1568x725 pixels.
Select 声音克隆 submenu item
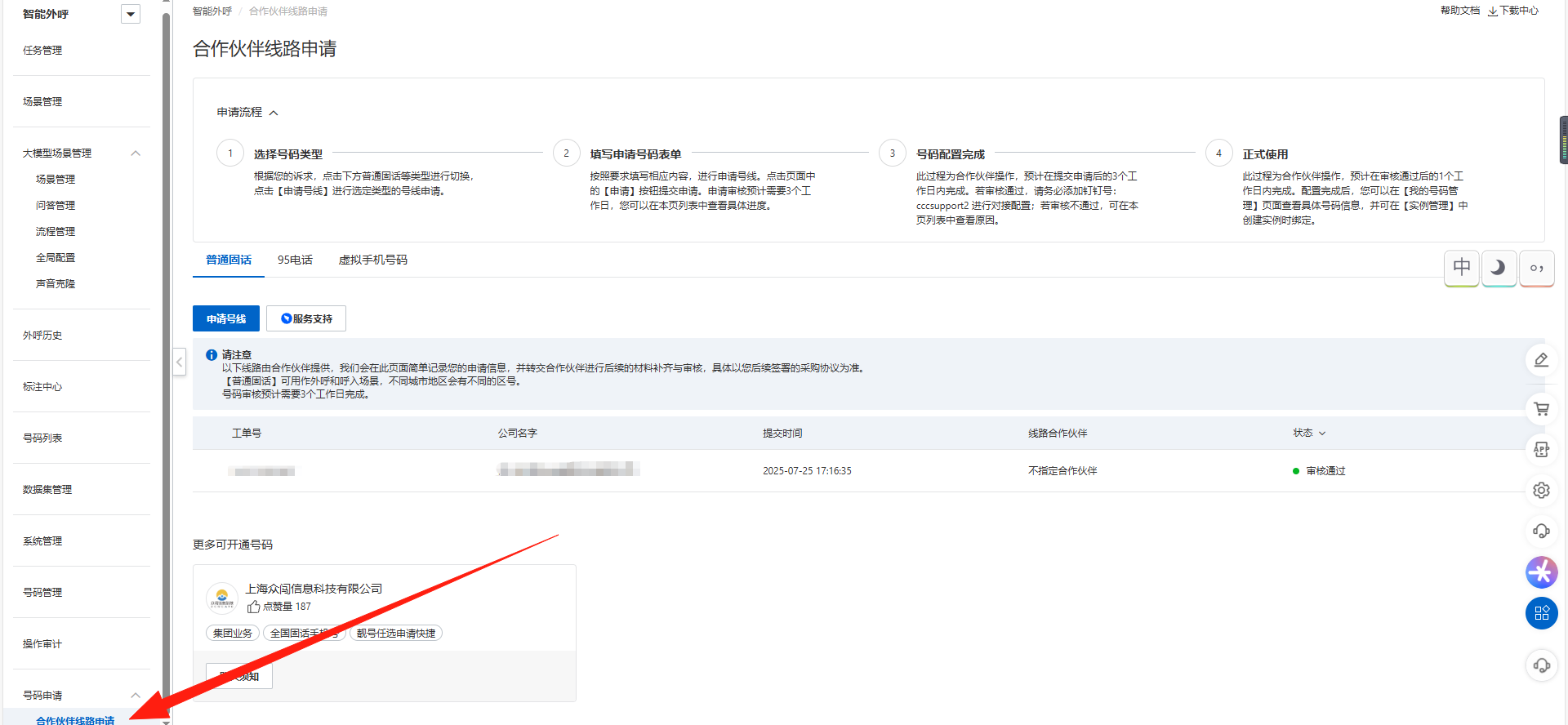click(x=56, y=284)
